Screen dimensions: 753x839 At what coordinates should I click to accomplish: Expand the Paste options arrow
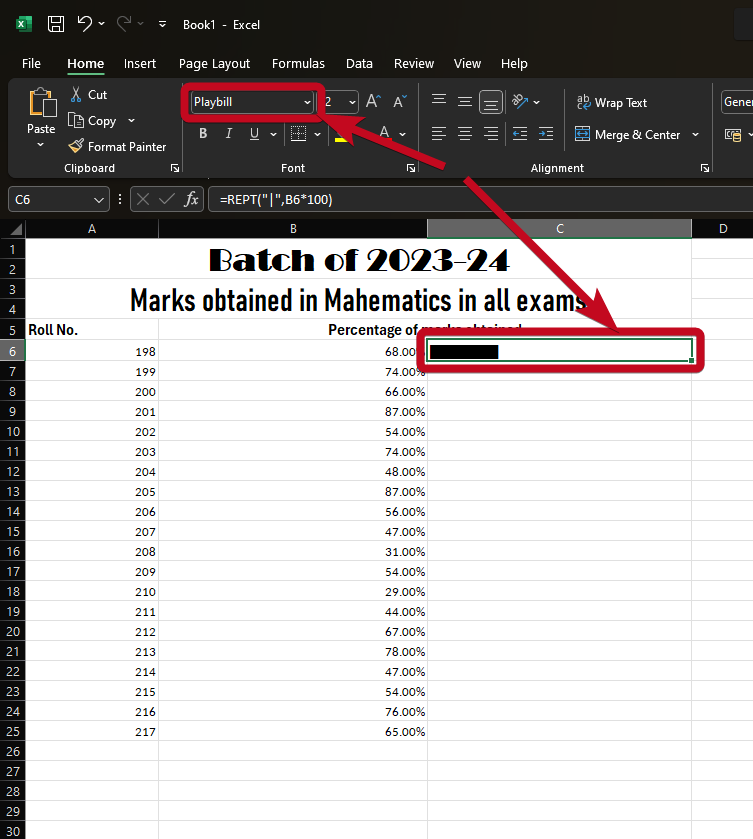[x=41, y=144]
